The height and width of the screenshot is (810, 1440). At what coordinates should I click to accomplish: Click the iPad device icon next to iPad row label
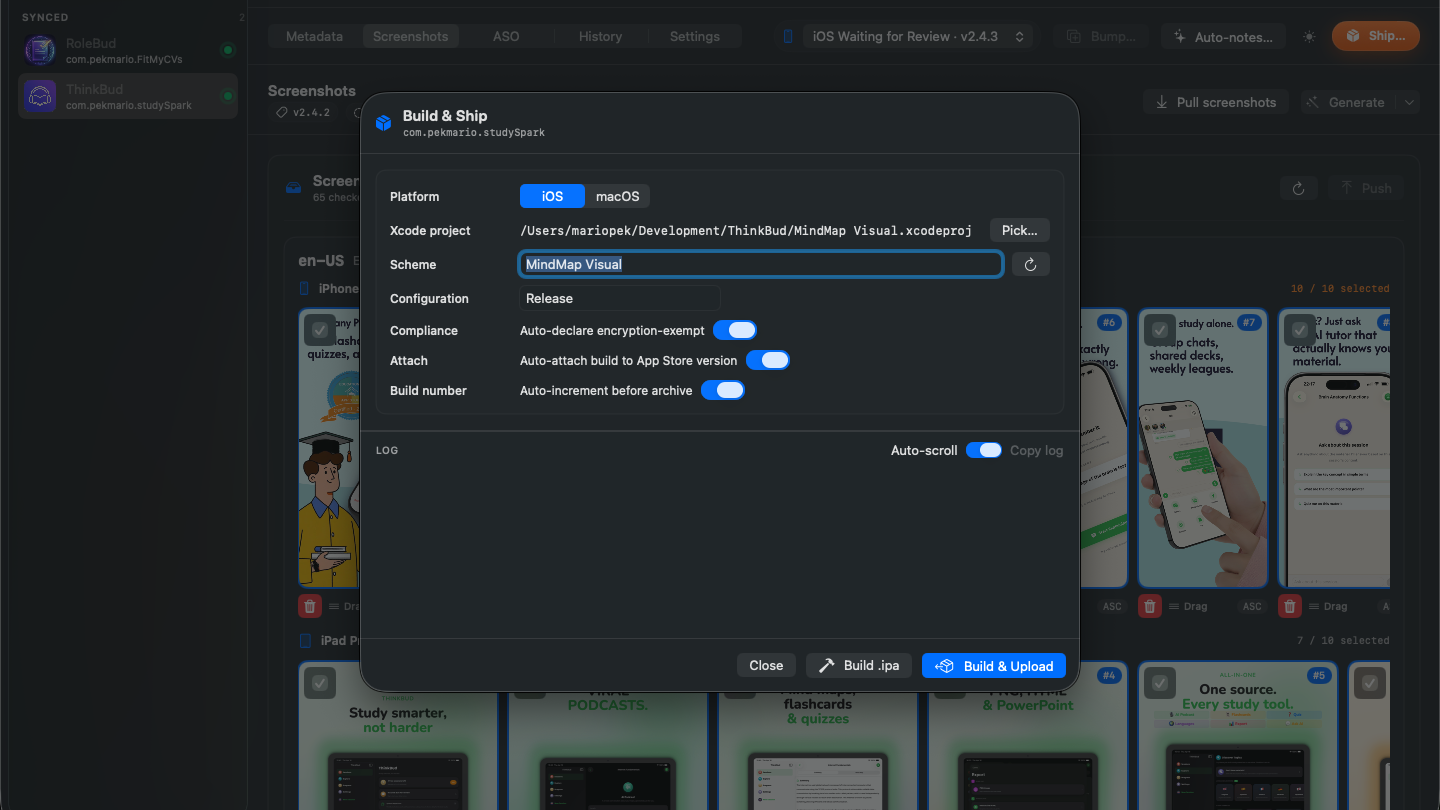pyautogui.click(x=306, y=640)
